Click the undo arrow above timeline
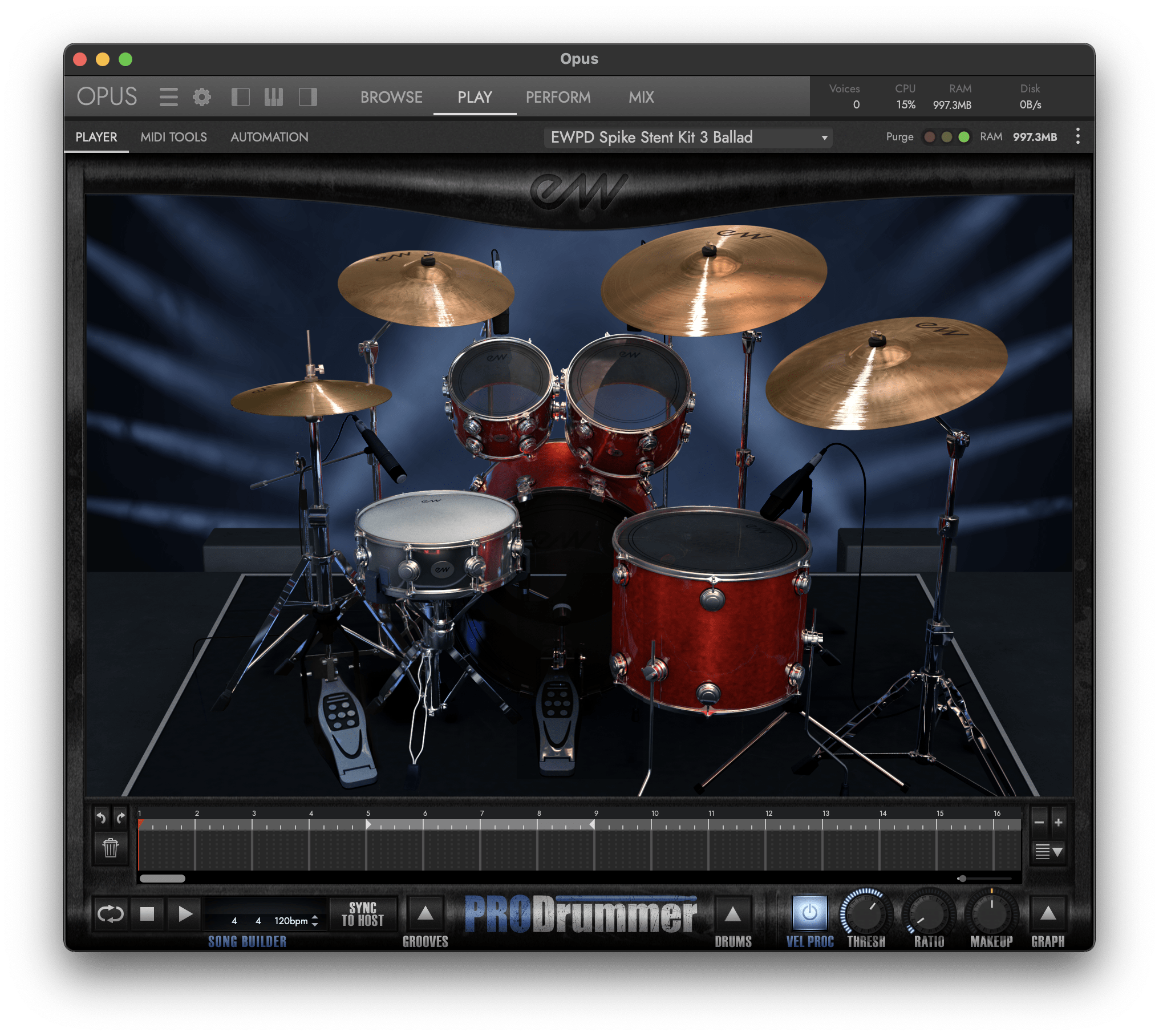This screenshot has height=1036, width=1159. pyautogui.click(x=102, y=818)
